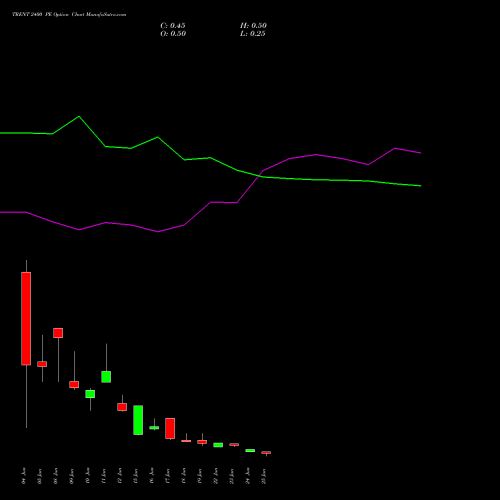Click the small red candlestick for date 05
500x500 pixels.
click(42, 364)
